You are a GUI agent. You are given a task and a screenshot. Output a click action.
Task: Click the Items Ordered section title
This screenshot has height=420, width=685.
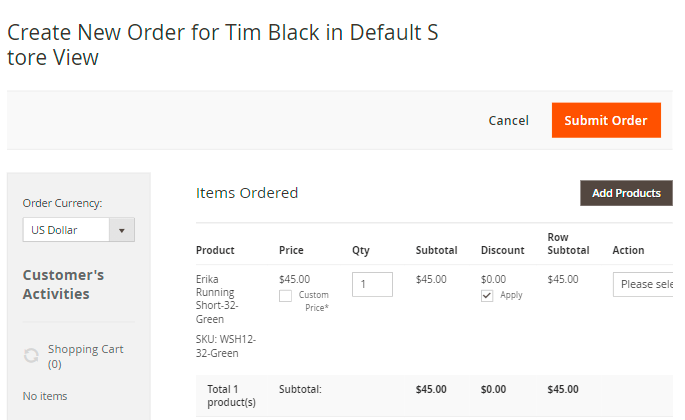coord(247,193)
